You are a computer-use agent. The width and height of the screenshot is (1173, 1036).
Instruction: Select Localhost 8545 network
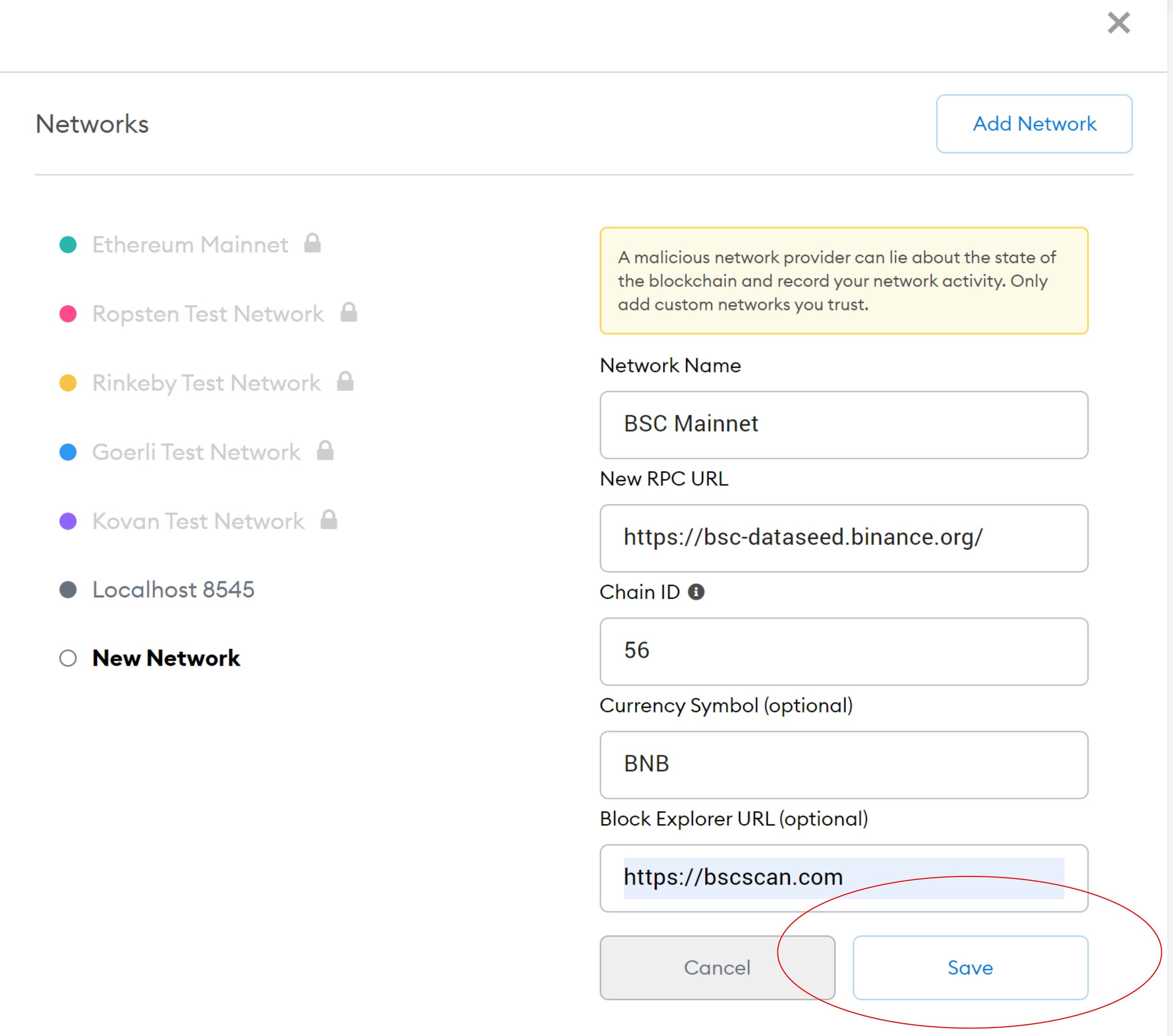[x=173, y=589]
